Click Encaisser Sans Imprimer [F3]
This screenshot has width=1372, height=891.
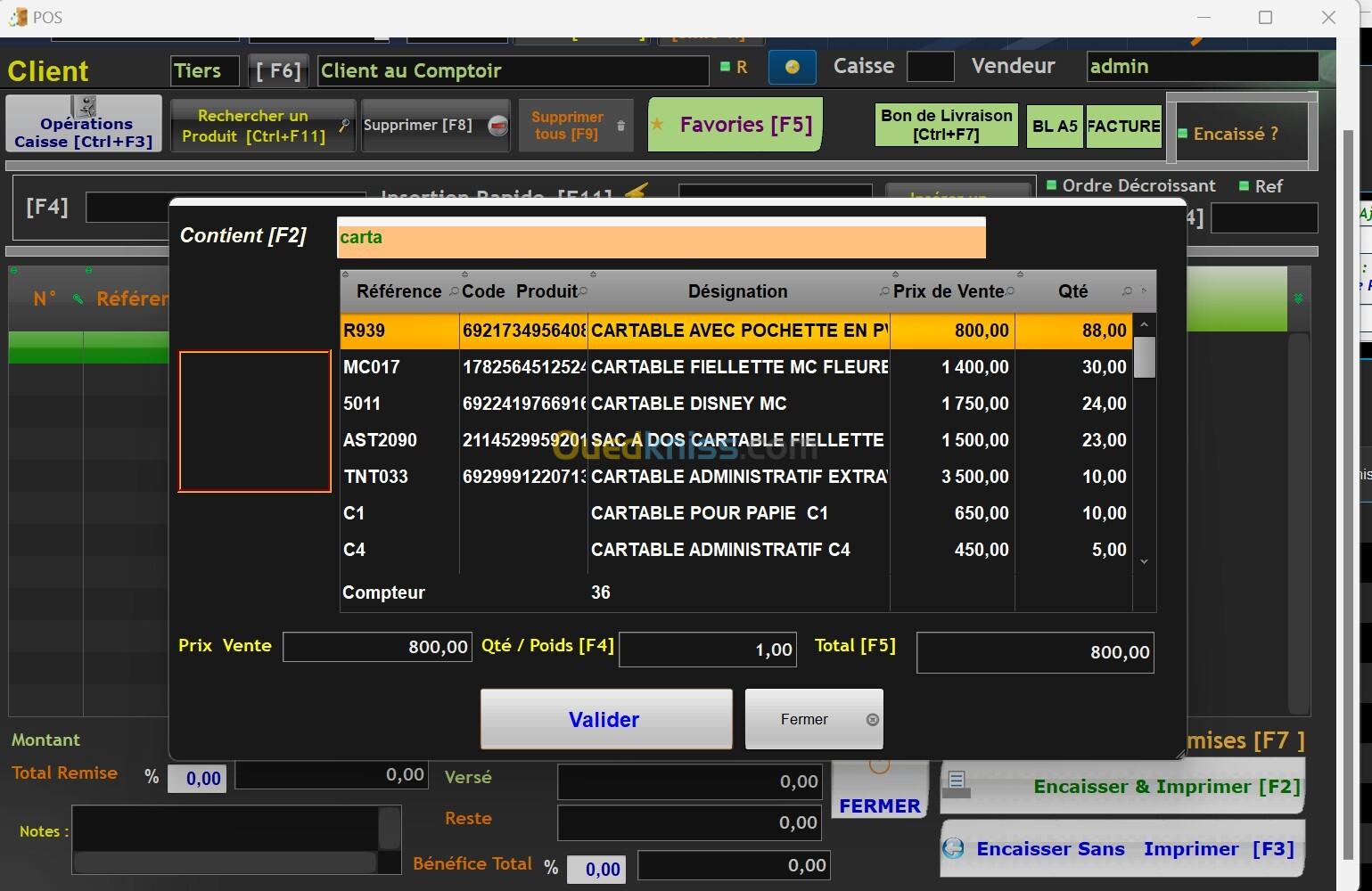pyautogui.click(x=1122, y=849)
